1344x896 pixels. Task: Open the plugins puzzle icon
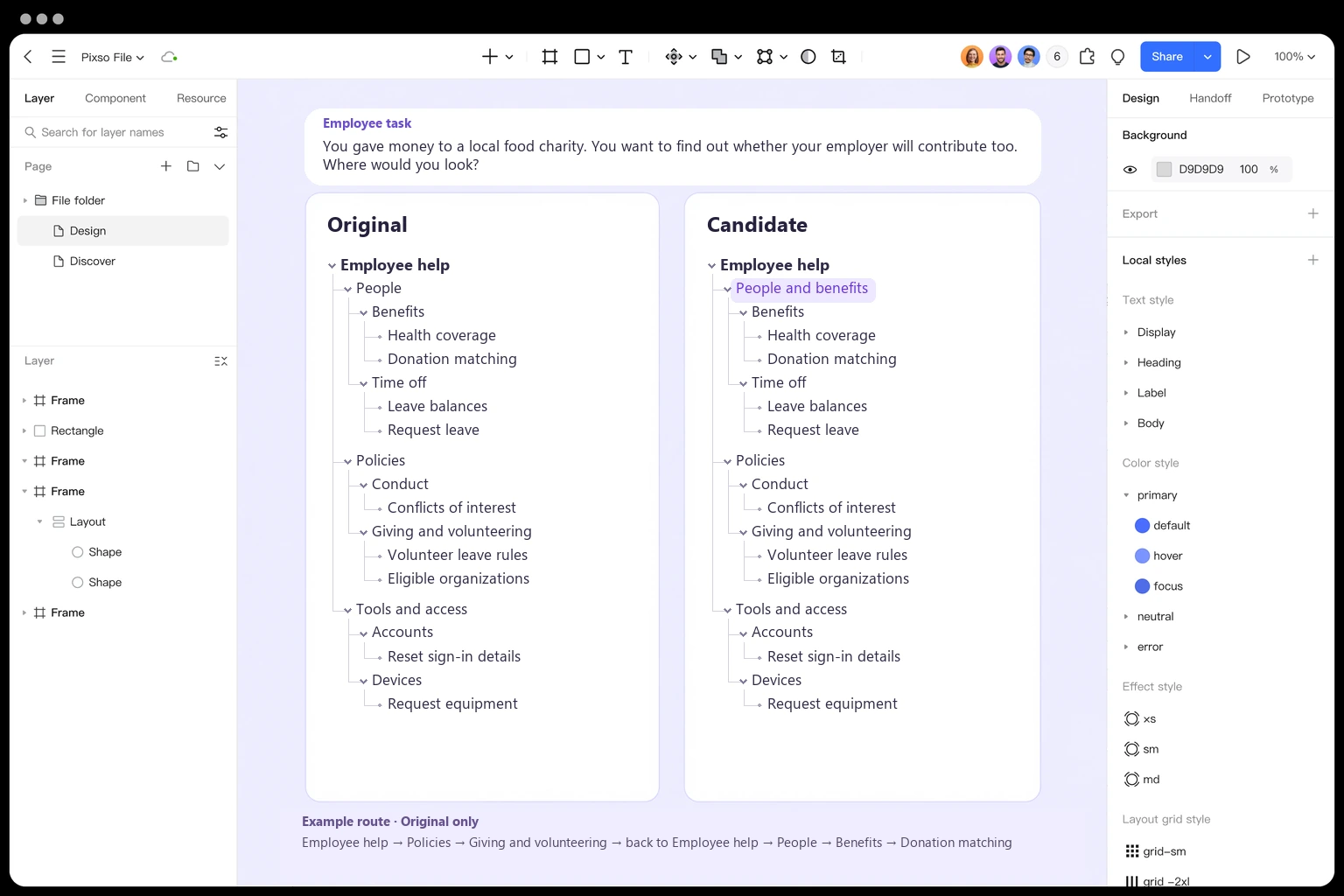click(x=1087, y=57)
